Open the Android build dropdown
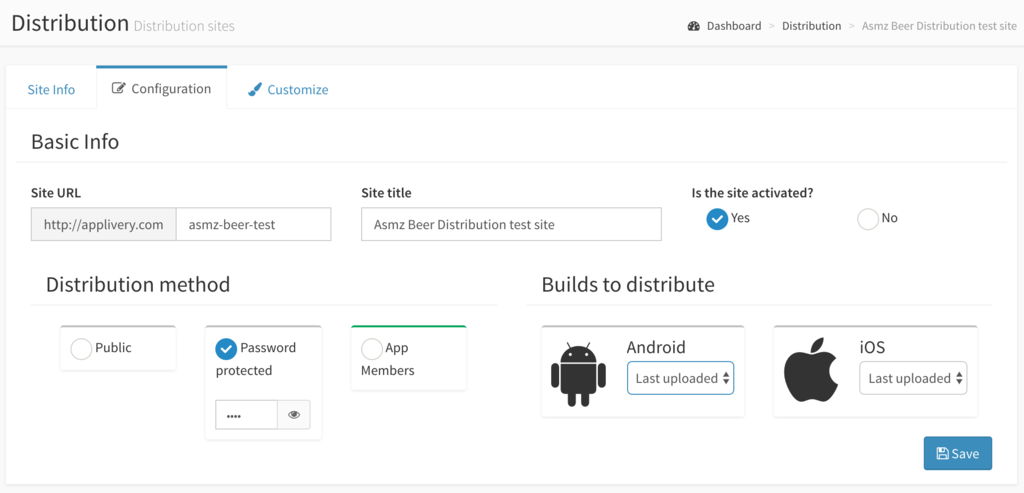 point(680,378)
